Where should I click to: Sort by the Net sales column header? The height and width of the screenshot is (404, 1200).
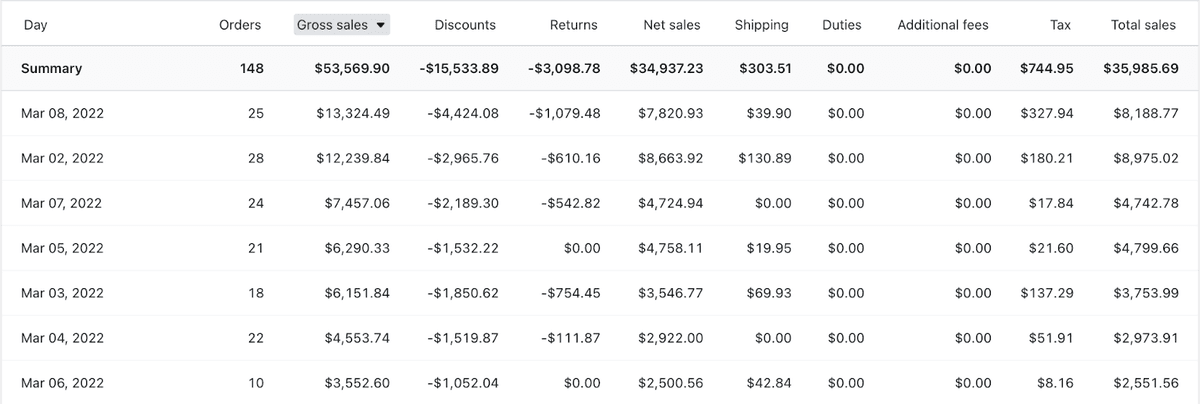pyautogui.click(x=672, y=25)
